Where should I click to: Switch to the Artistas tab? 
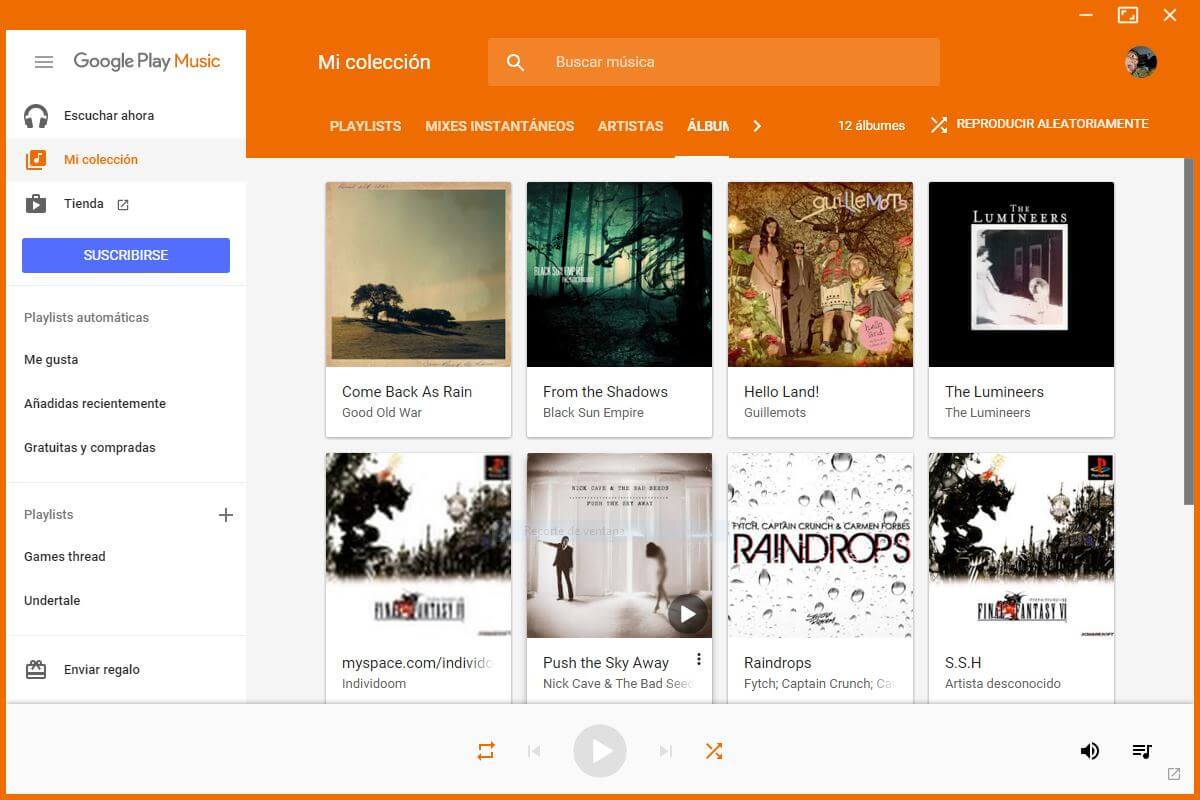tap(631, 126)
